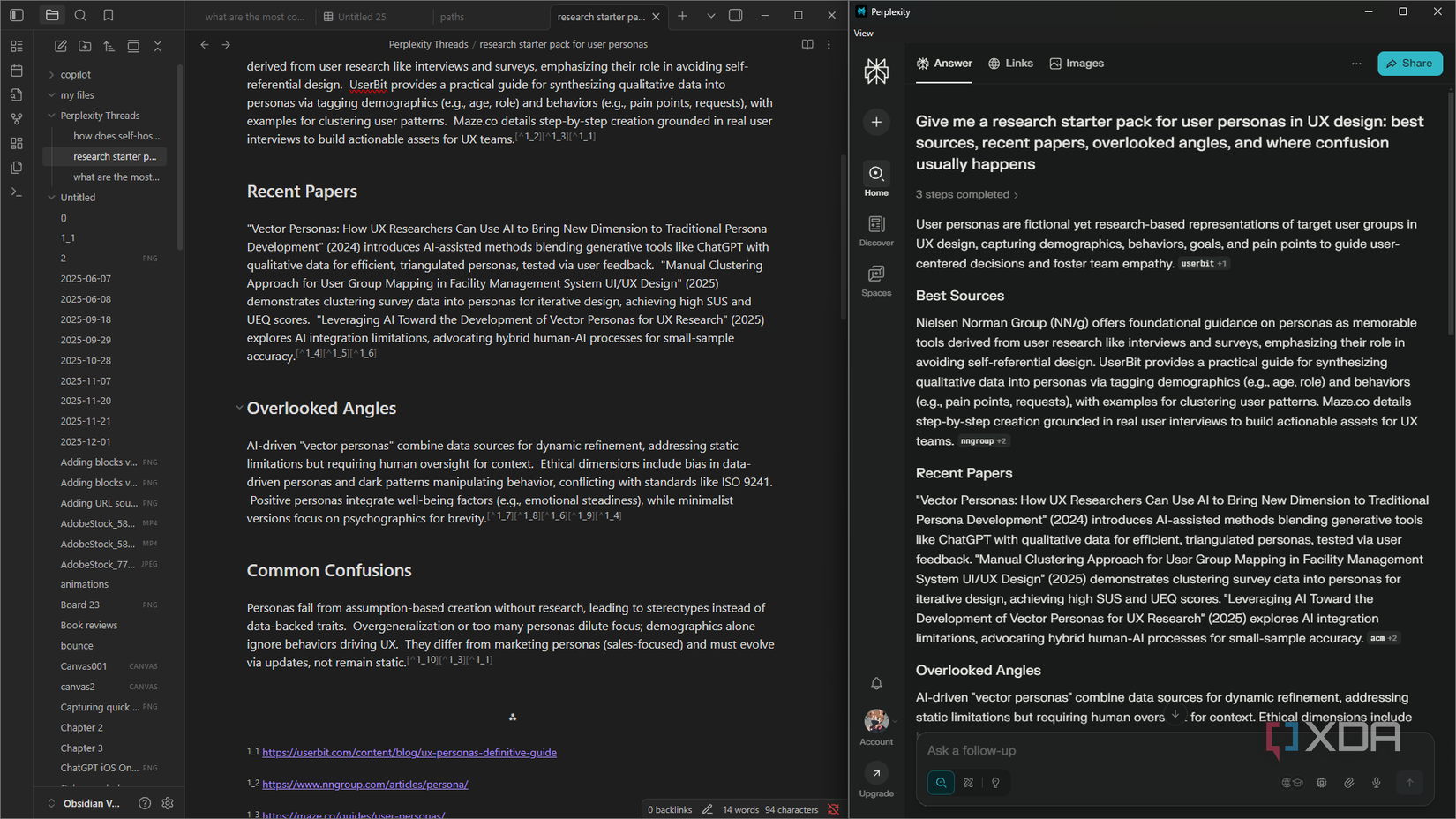Collapse the Perplexity Threads folder
The width and height of the screenshot is (1456, 819).
point(50,115)
